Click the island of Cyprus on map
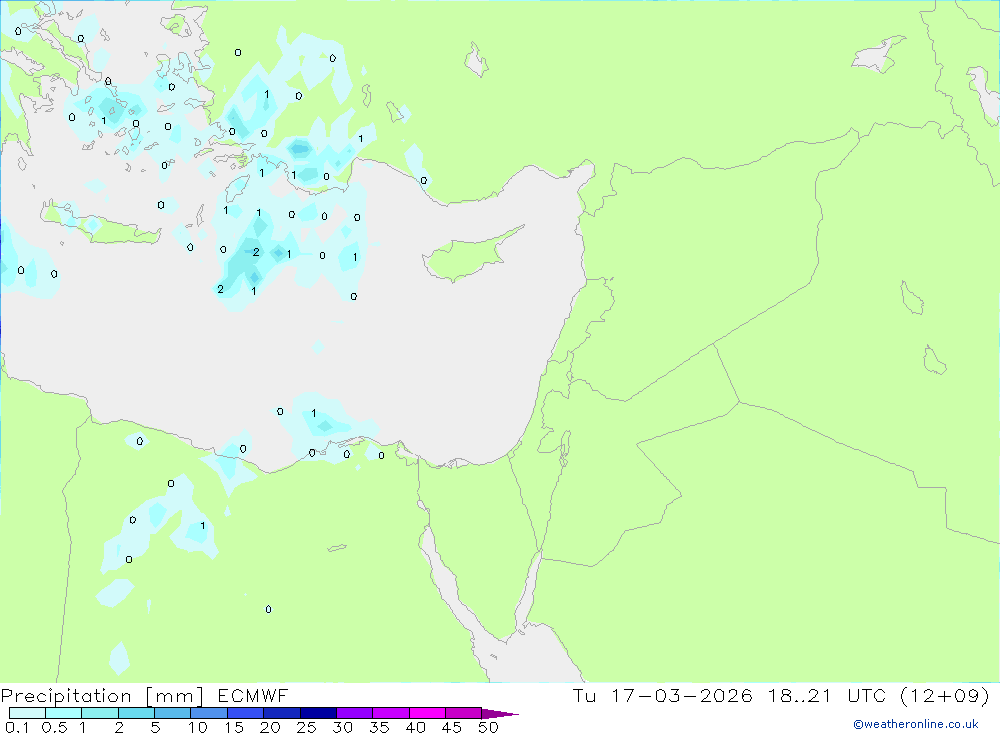1000x733 pixels. click(x=466, y=257)
